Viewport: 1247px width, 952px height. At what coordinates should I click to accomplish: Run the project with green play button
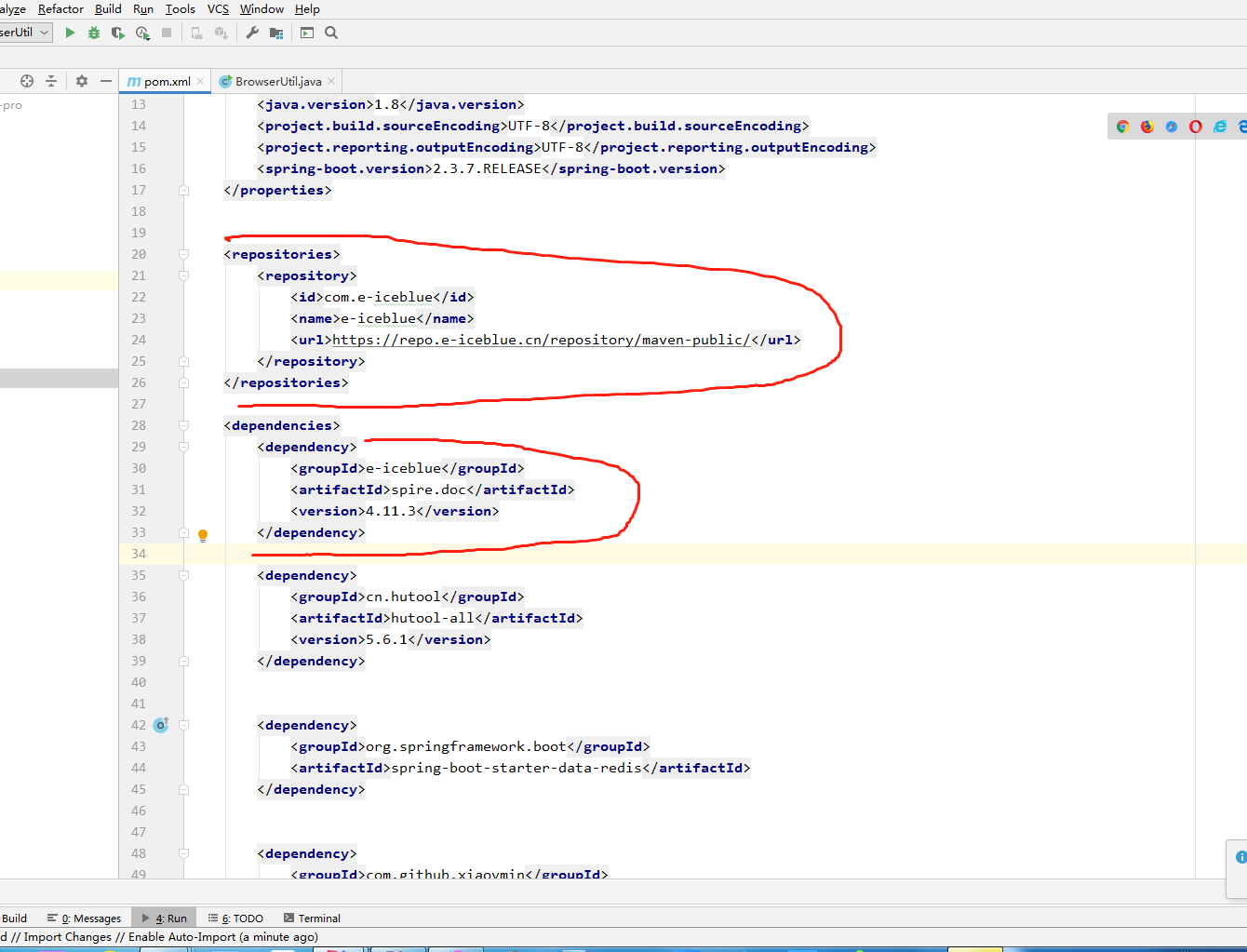[70, 33]
